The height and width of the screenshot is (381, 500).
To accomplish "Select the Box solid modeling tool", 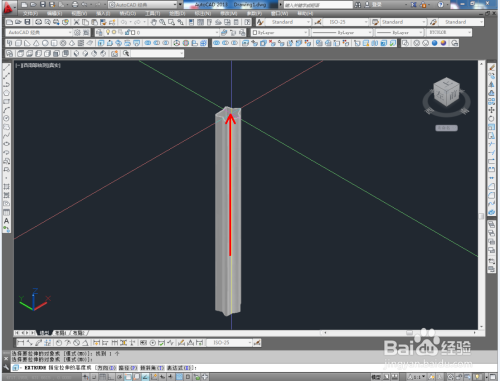I will click(18, 43).
